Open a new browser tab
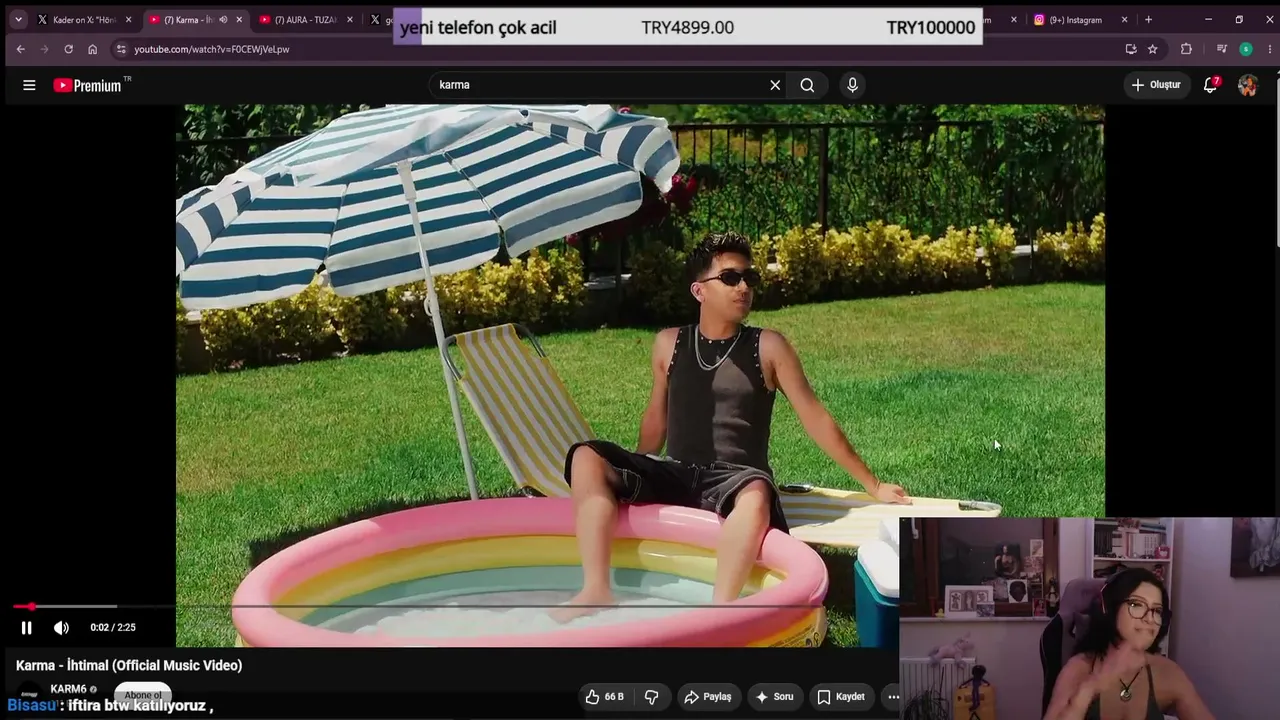 tap(1148, 19)
